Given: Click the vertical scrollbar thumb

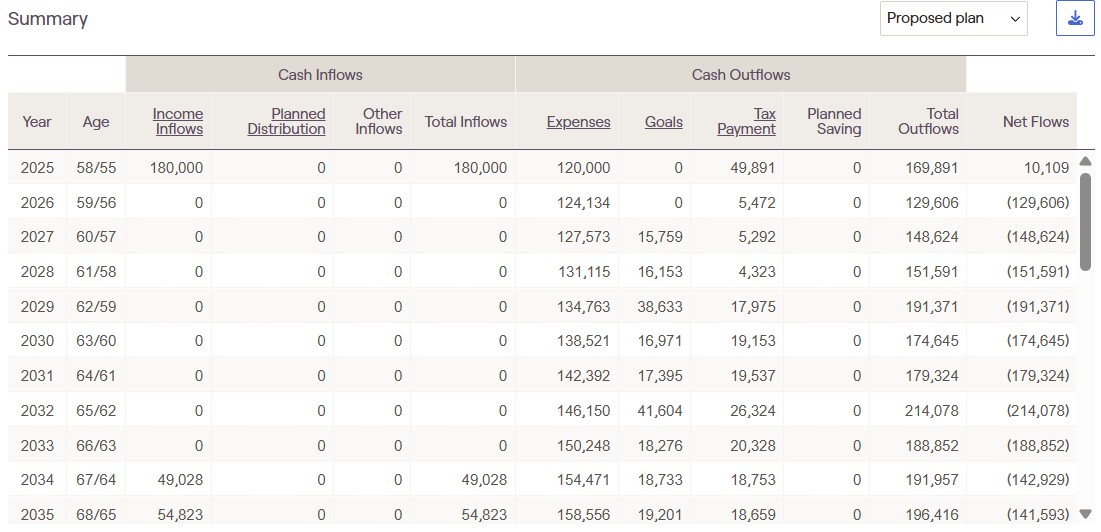Looking at the screenshot, I should 1086,220.
